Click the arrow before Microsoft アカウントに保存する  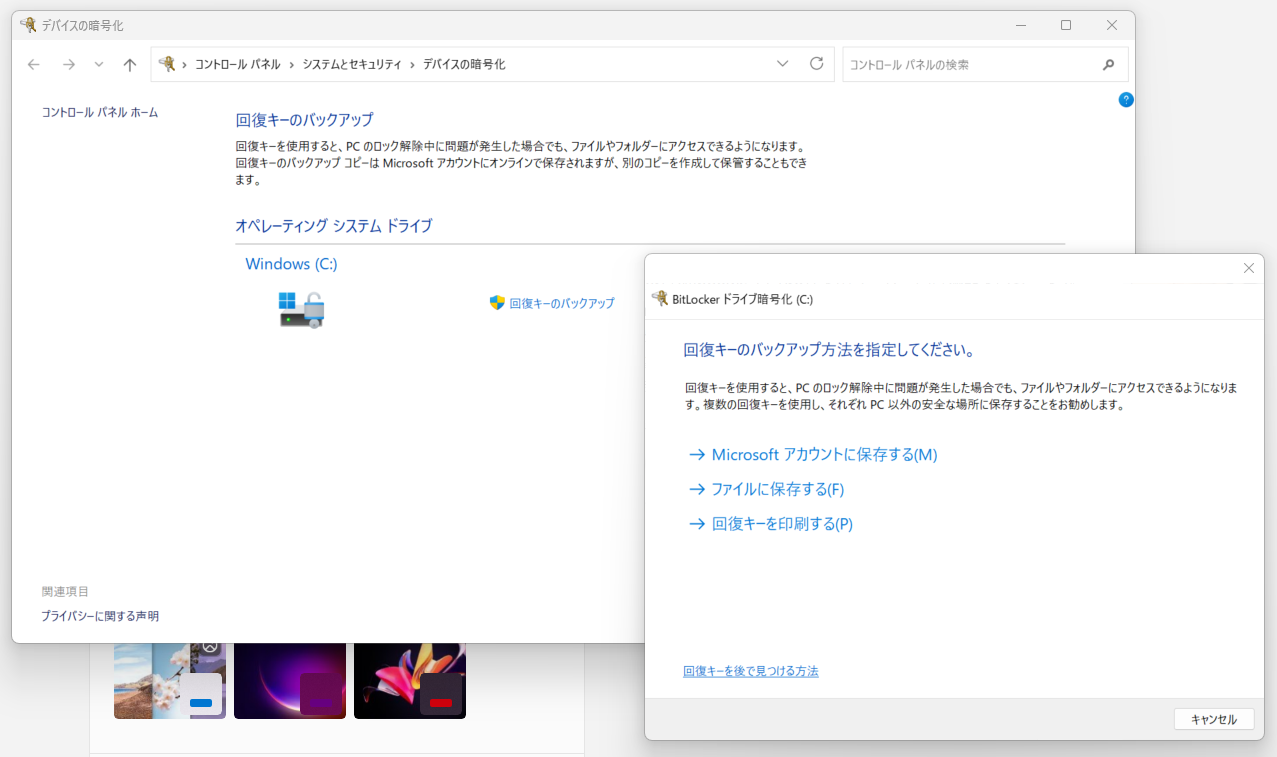point(697,455)
